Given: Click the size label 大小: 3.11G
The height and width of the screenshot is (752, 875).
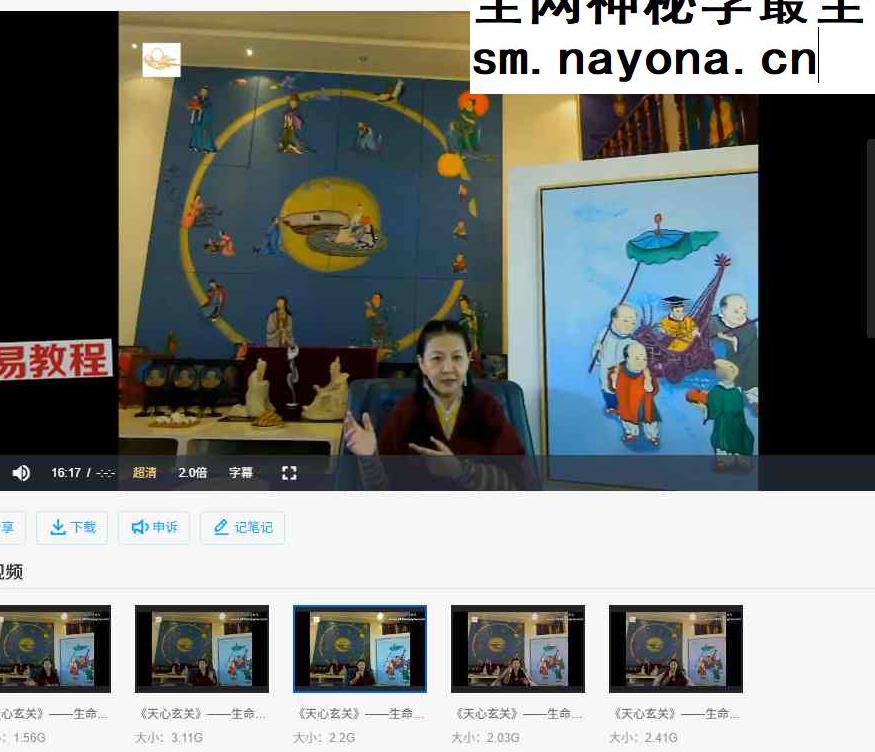Looking at the screenshot, I should [169, 737].
